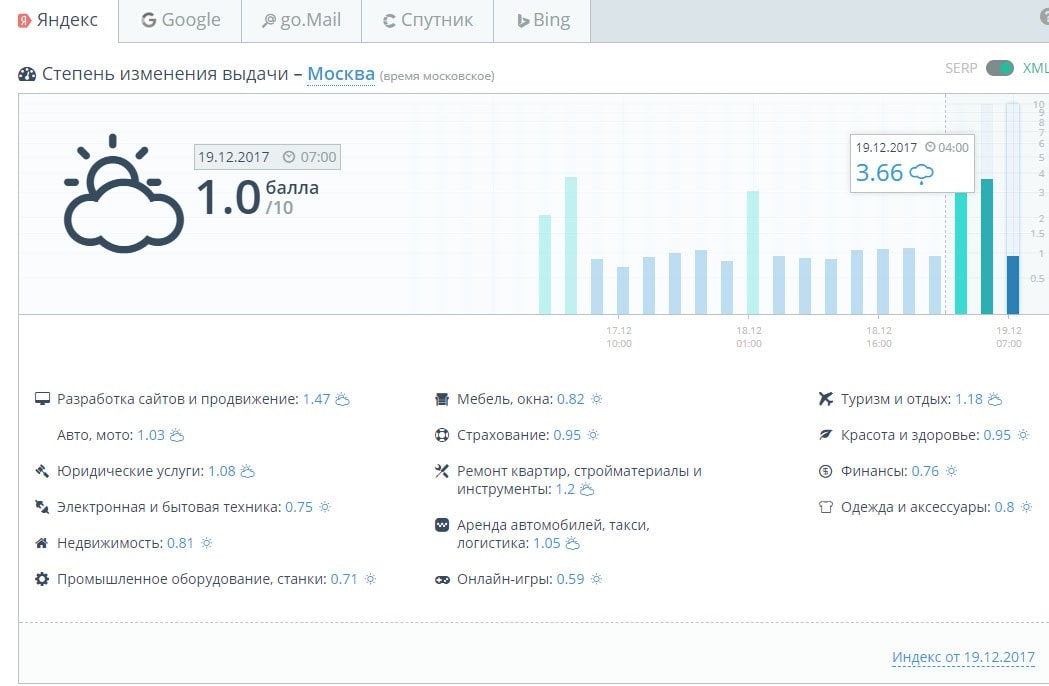Click the monitor icon for Разработка сайтов
The image size is (1049, 686).
click(x=42, y=399)
